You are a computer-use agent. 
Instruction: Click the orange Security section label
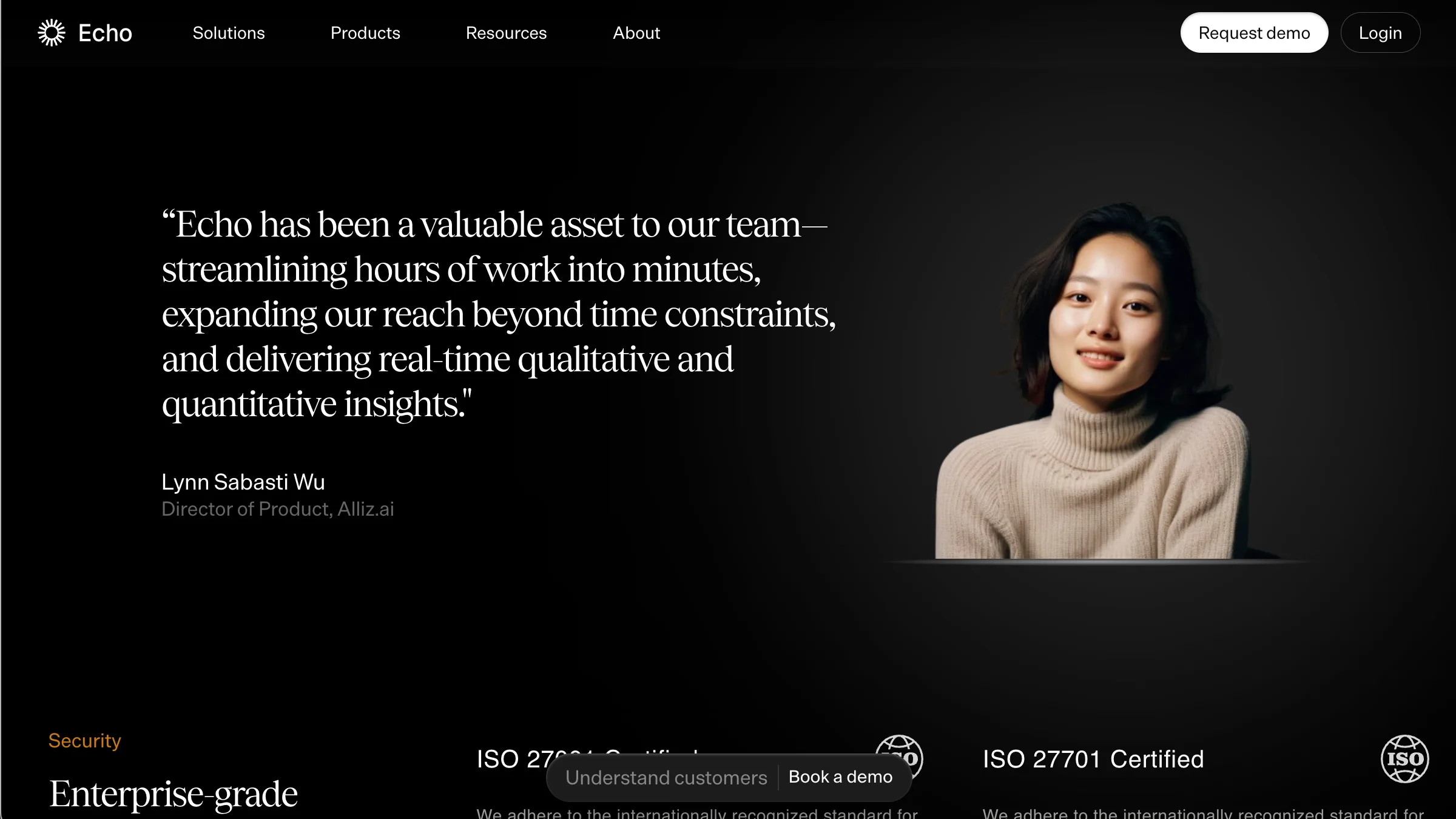click(x=85, y=741)
